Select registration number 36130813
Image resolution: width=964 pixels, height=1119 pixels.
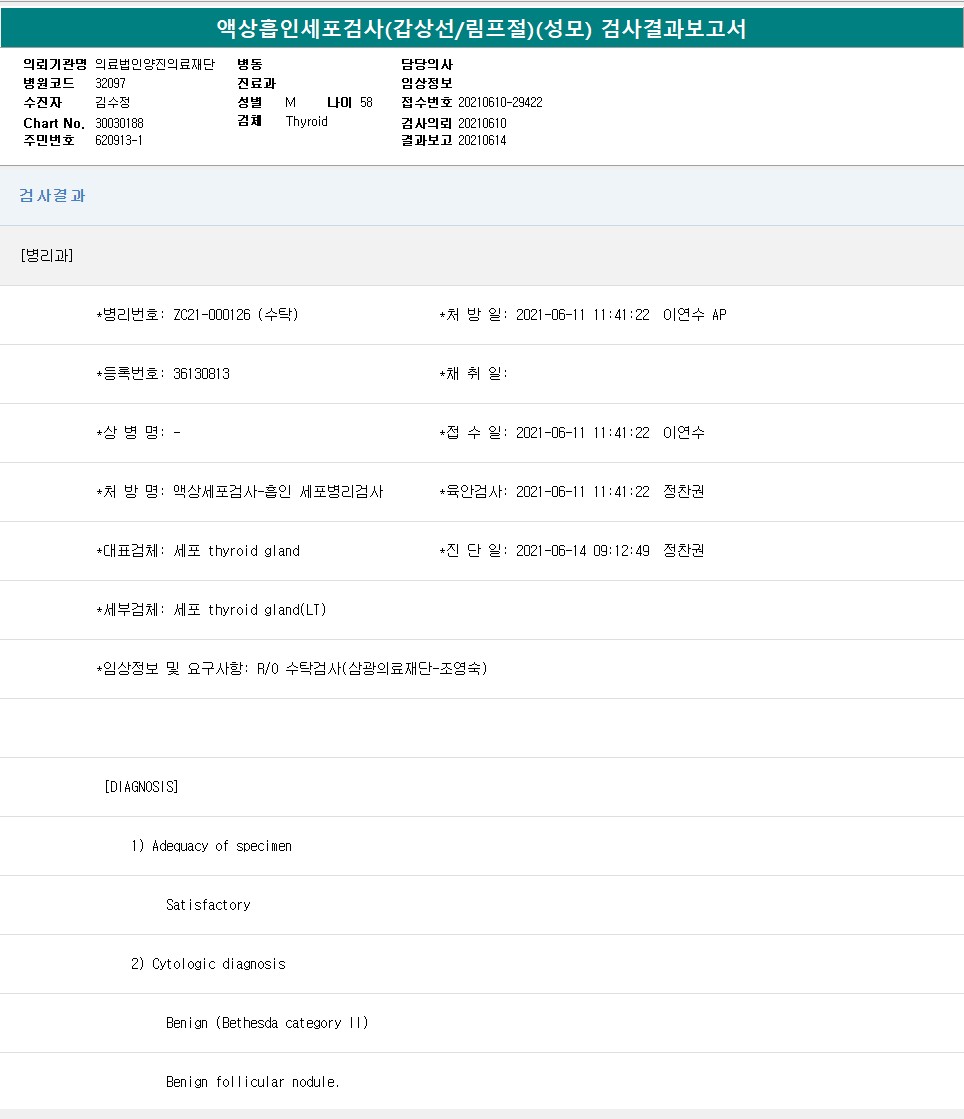pyautogui.click(x=201, y=374)
